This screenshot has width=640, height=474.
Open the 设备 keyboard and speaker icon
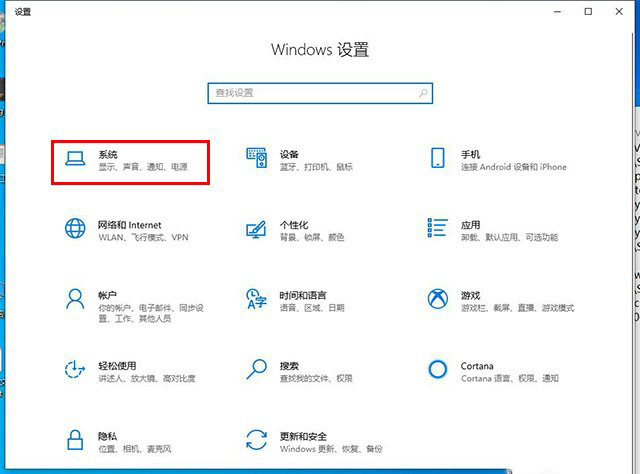257,158
